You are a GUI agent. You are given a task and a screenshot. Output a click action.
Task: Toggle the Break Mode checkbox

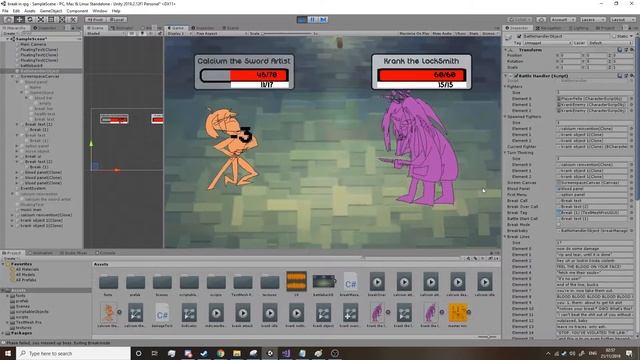tap(559, 224)
